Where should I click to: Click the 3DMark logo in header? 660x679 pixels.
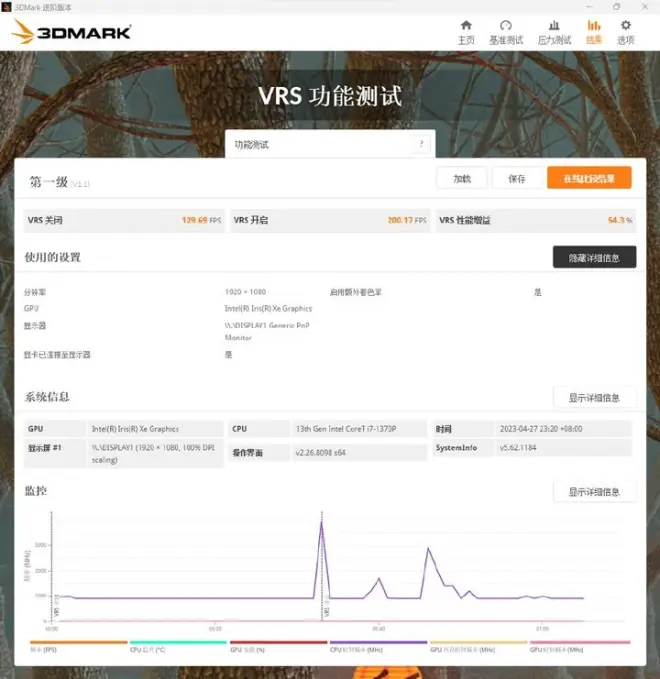point(72,32)
